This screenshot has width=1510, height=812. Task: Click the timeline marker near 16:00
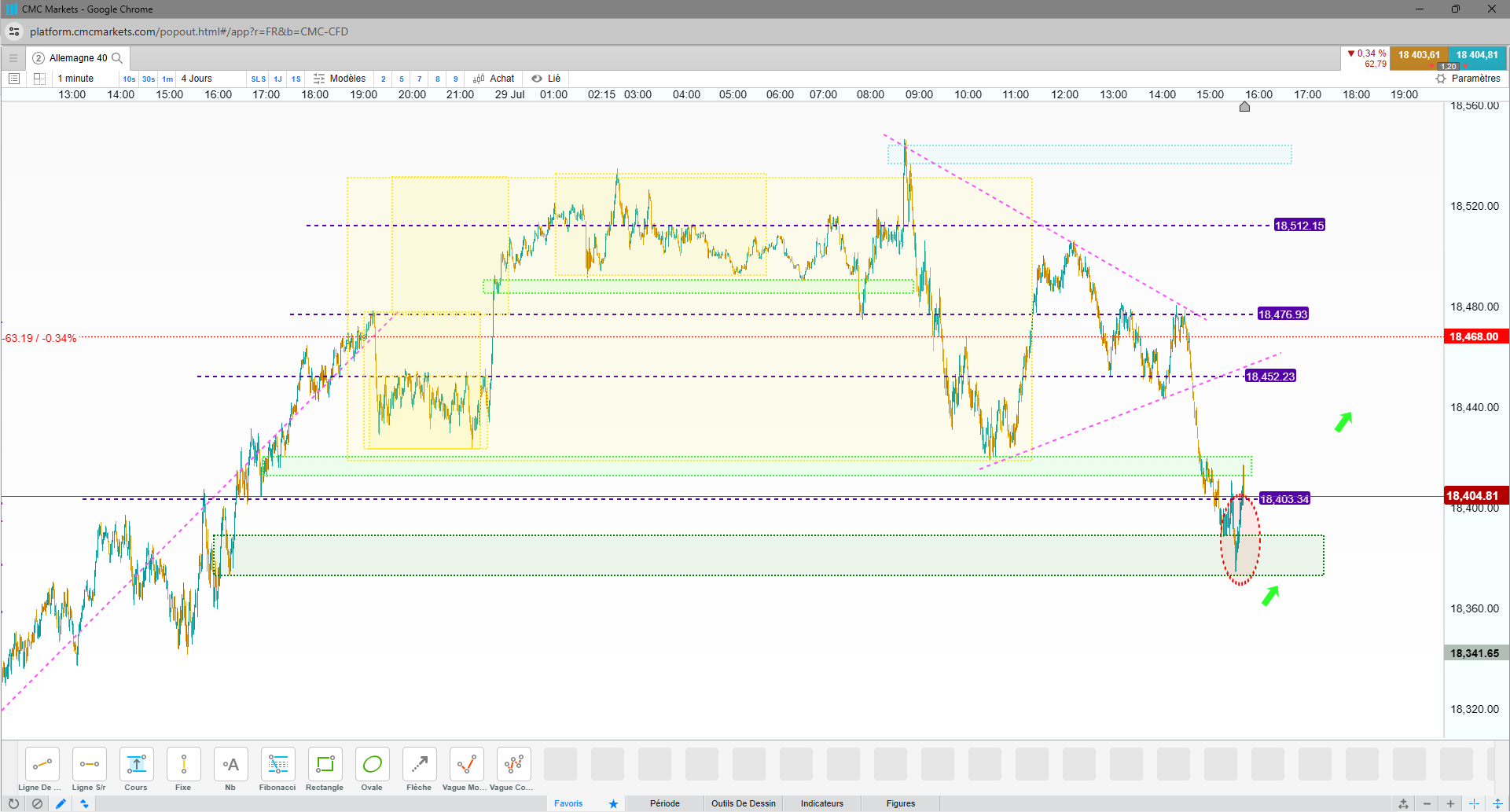click(x=1244, y=106)
